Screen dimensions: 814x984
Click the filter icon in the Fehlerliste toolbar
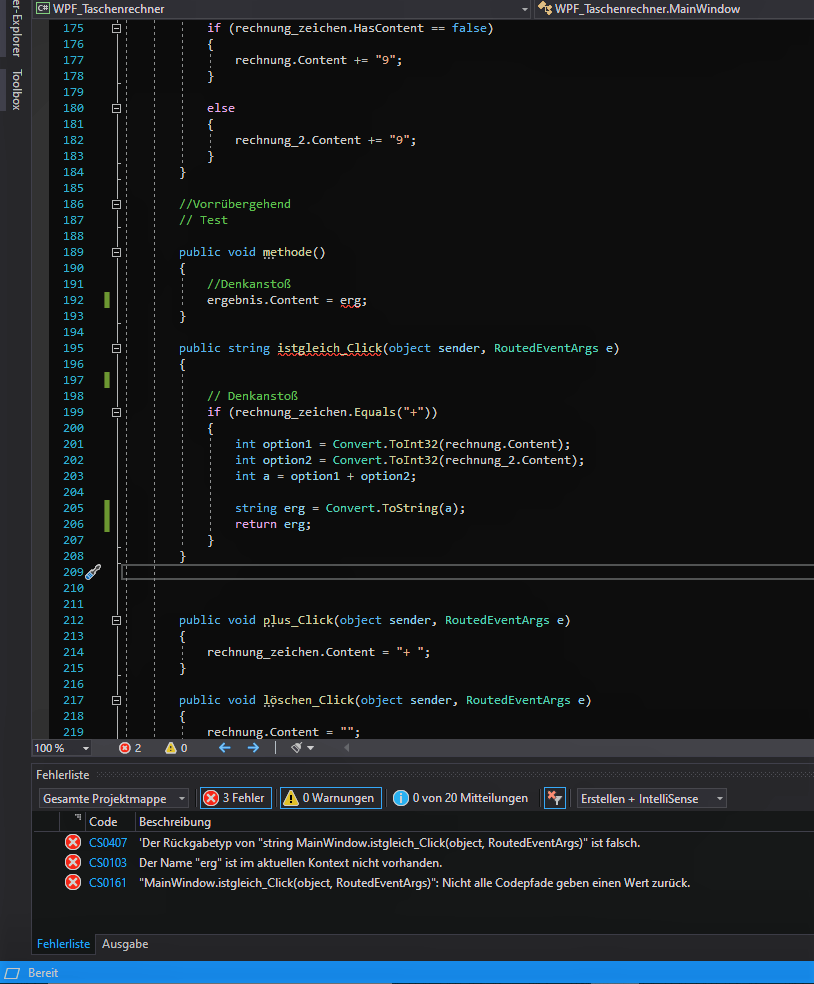(555, 797)
